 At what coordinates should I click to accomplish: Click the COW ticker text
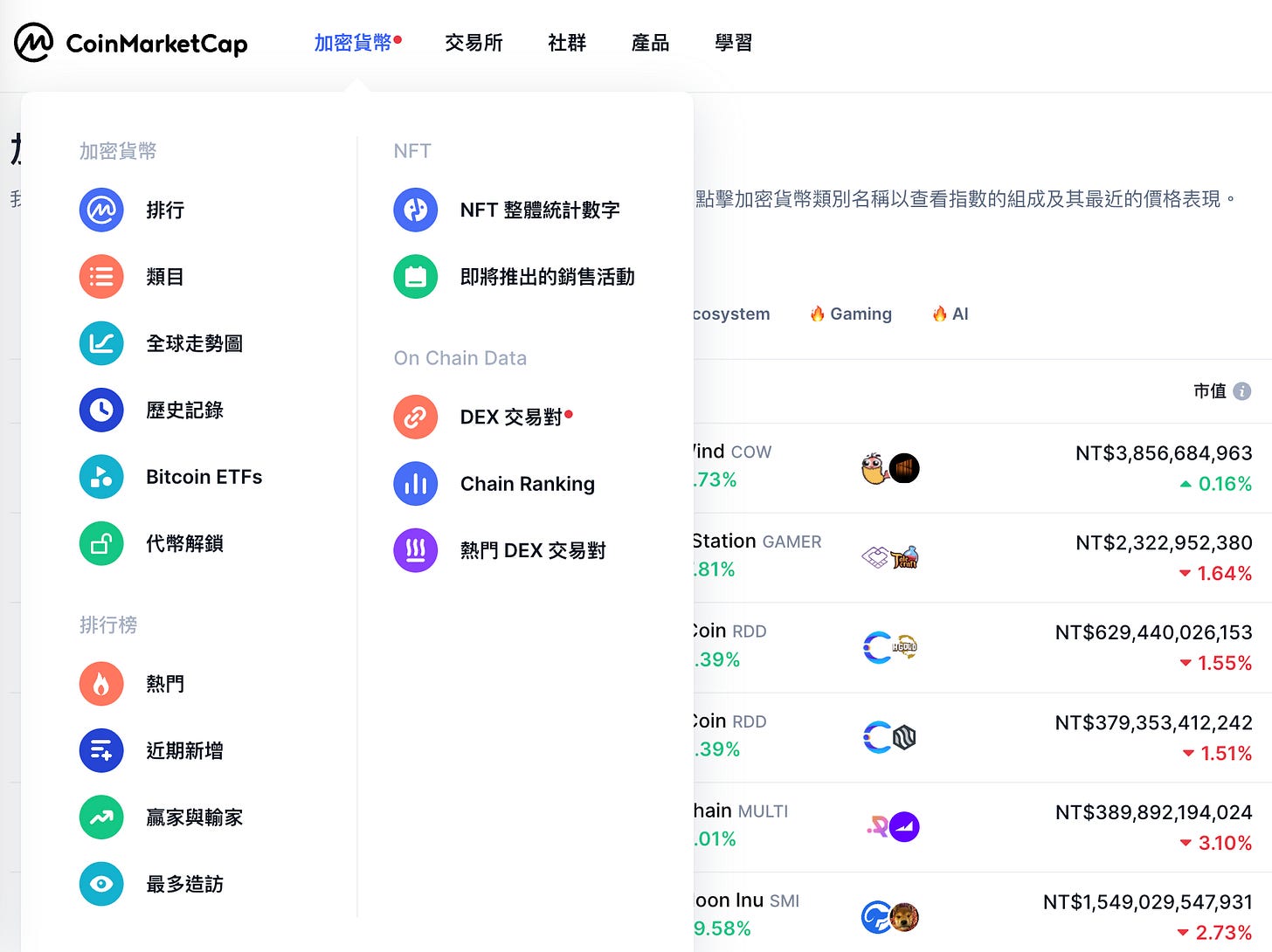point(751,452)
